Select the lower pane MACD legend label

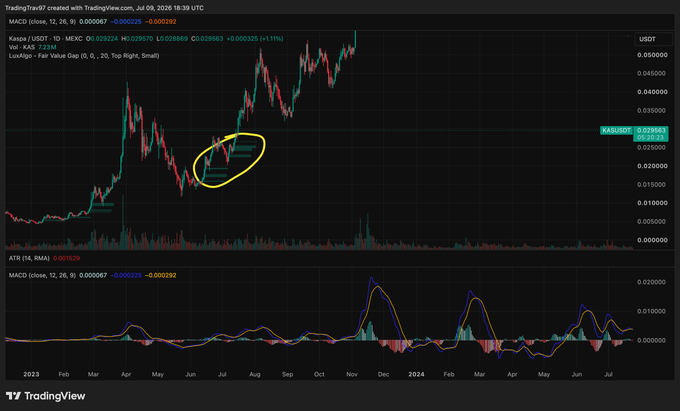[42, 275]
